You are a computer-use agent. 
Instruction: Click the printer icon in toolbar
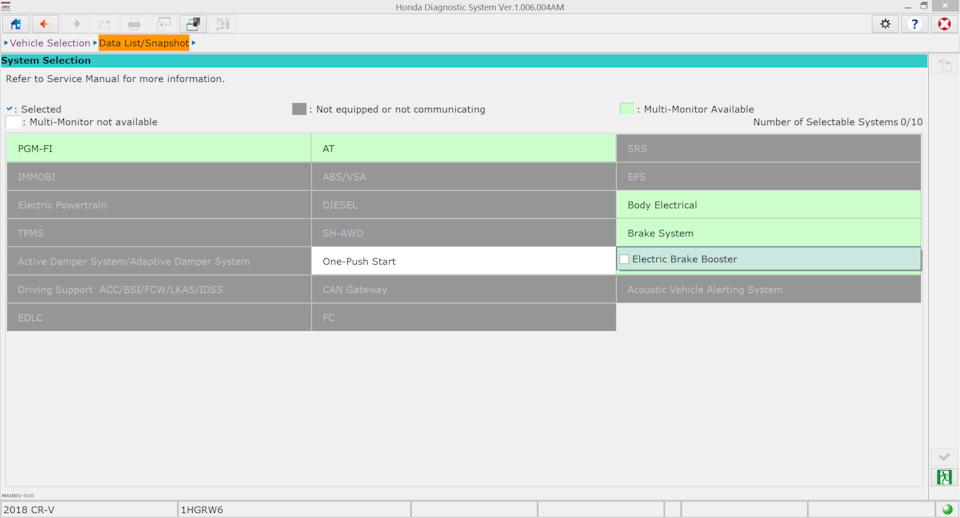point(133,24)
